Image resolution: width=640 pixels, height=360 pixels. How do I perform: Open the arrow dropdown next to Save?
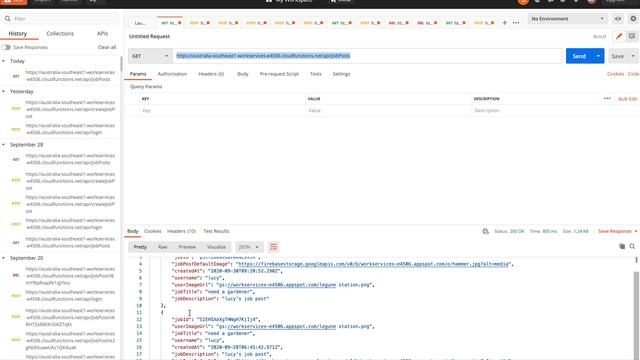coord(633,56)
